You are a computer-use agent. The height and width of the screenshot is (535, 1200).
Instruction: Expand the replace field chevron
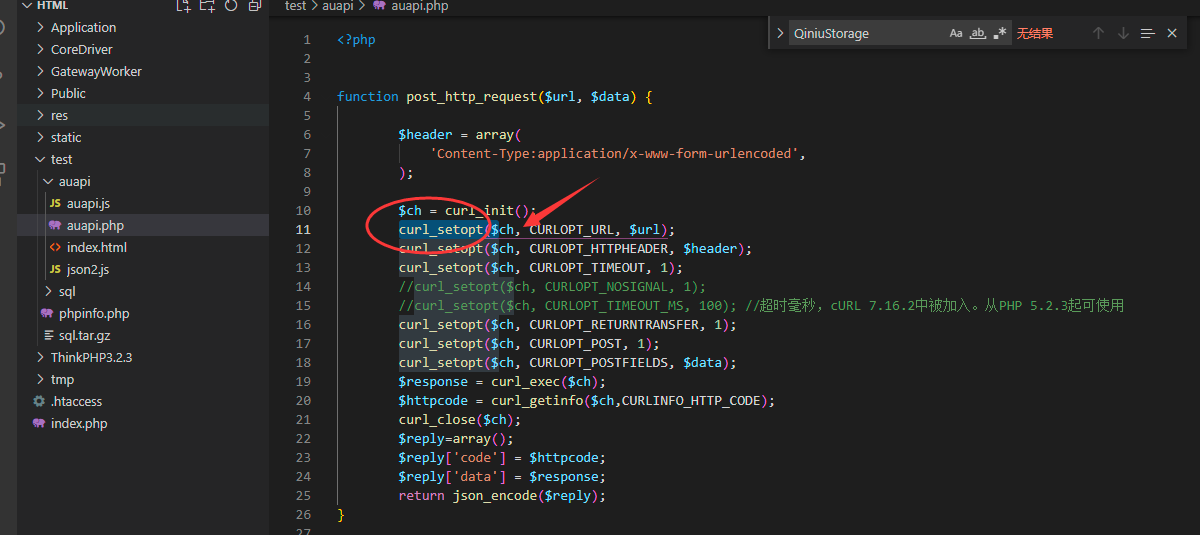coord(780,33)
